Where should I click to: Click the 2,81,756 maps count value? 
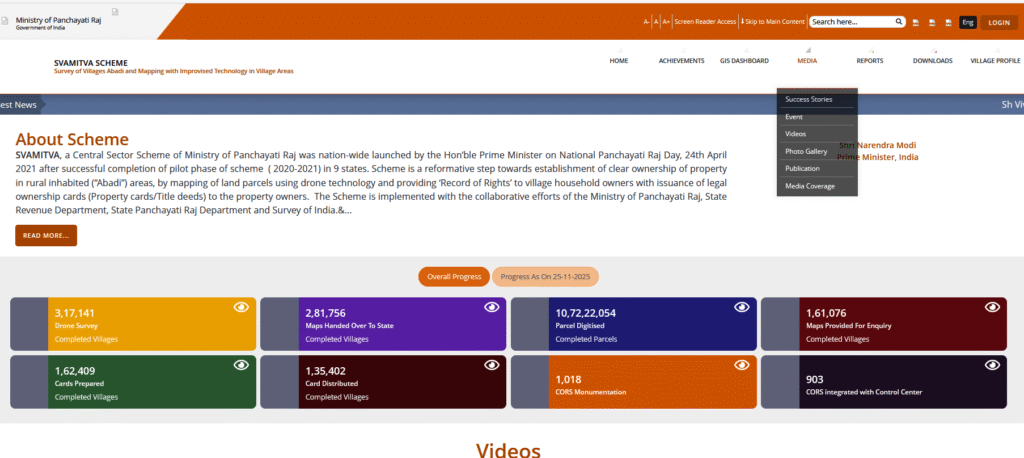(325, 313)
